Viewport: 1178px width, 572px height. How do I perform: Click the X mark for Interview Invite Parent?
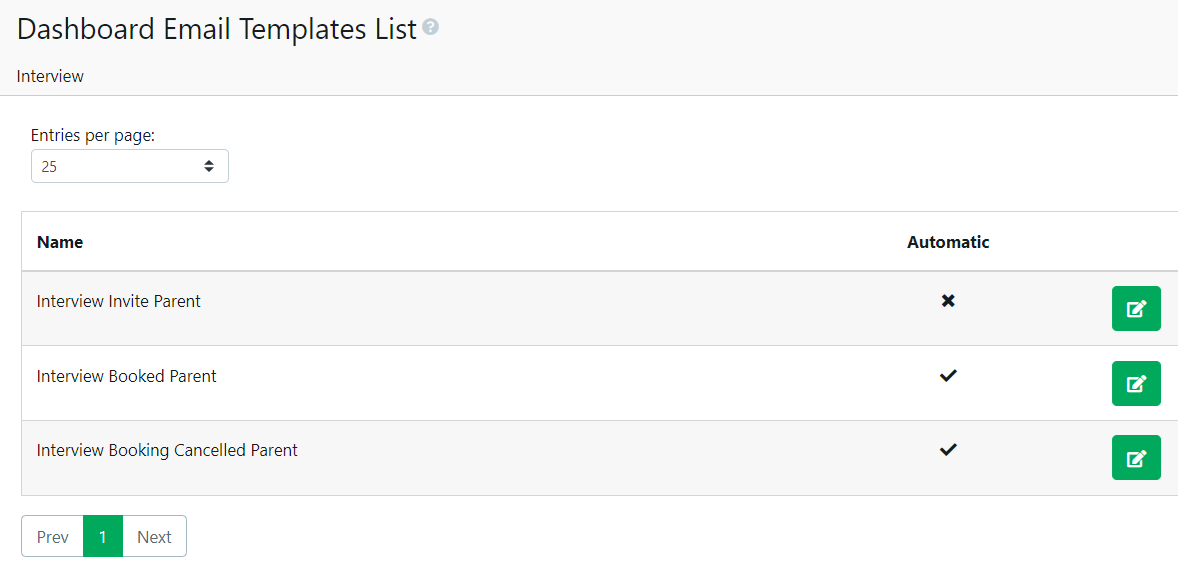point(948,300)
